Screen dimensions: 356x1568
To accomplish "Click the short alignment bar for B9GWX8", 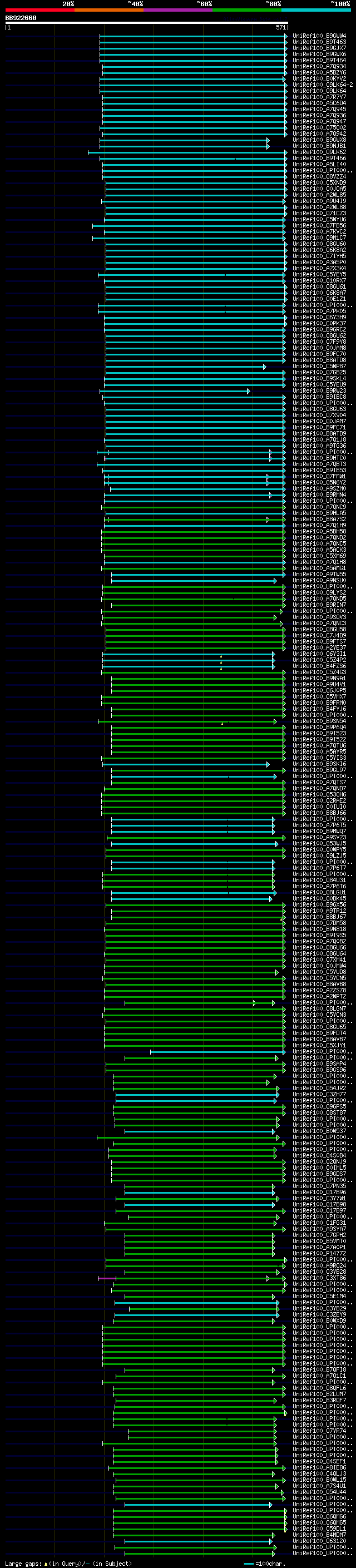I will (184, 140).
